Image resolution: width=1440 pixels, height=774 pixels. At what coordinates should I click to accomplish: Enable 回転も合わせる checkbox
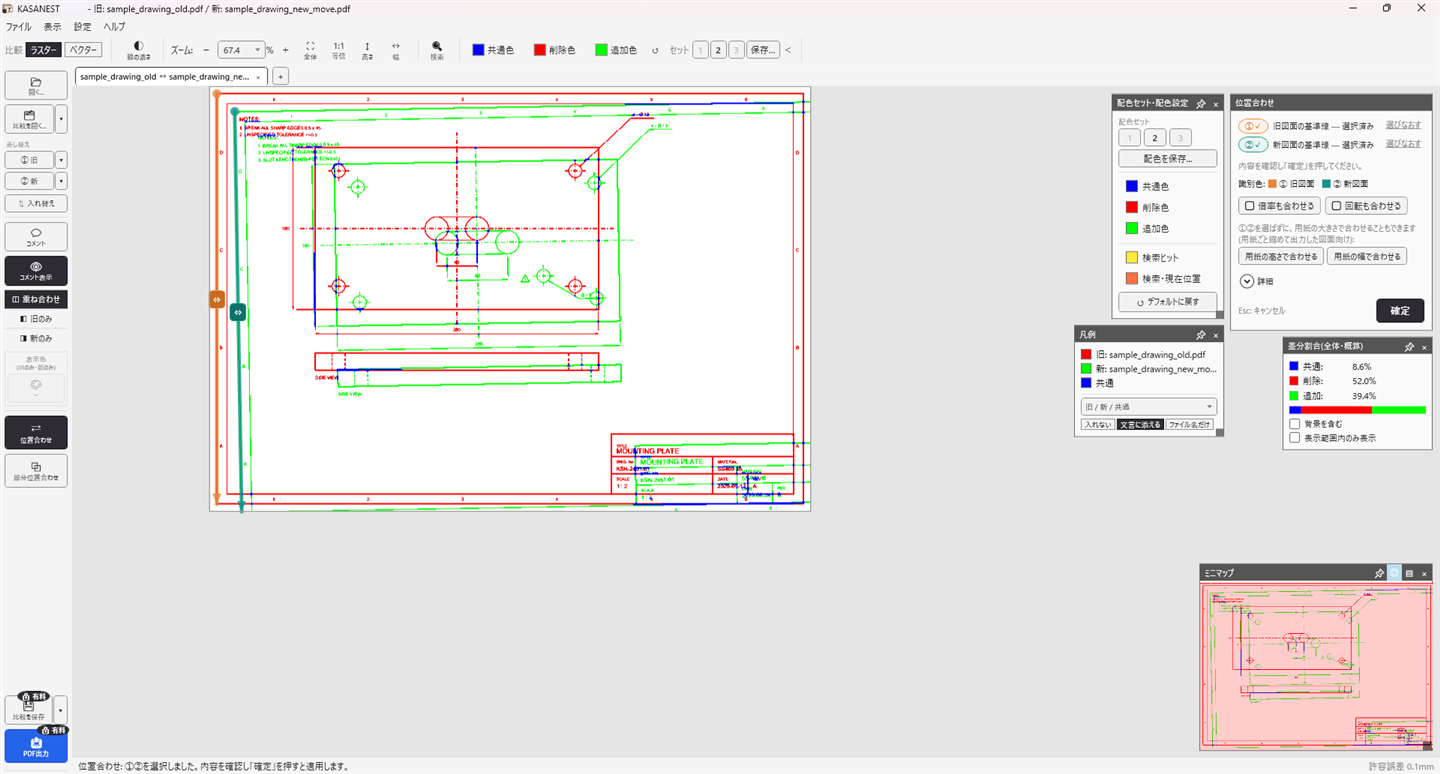coord(1366,206)
